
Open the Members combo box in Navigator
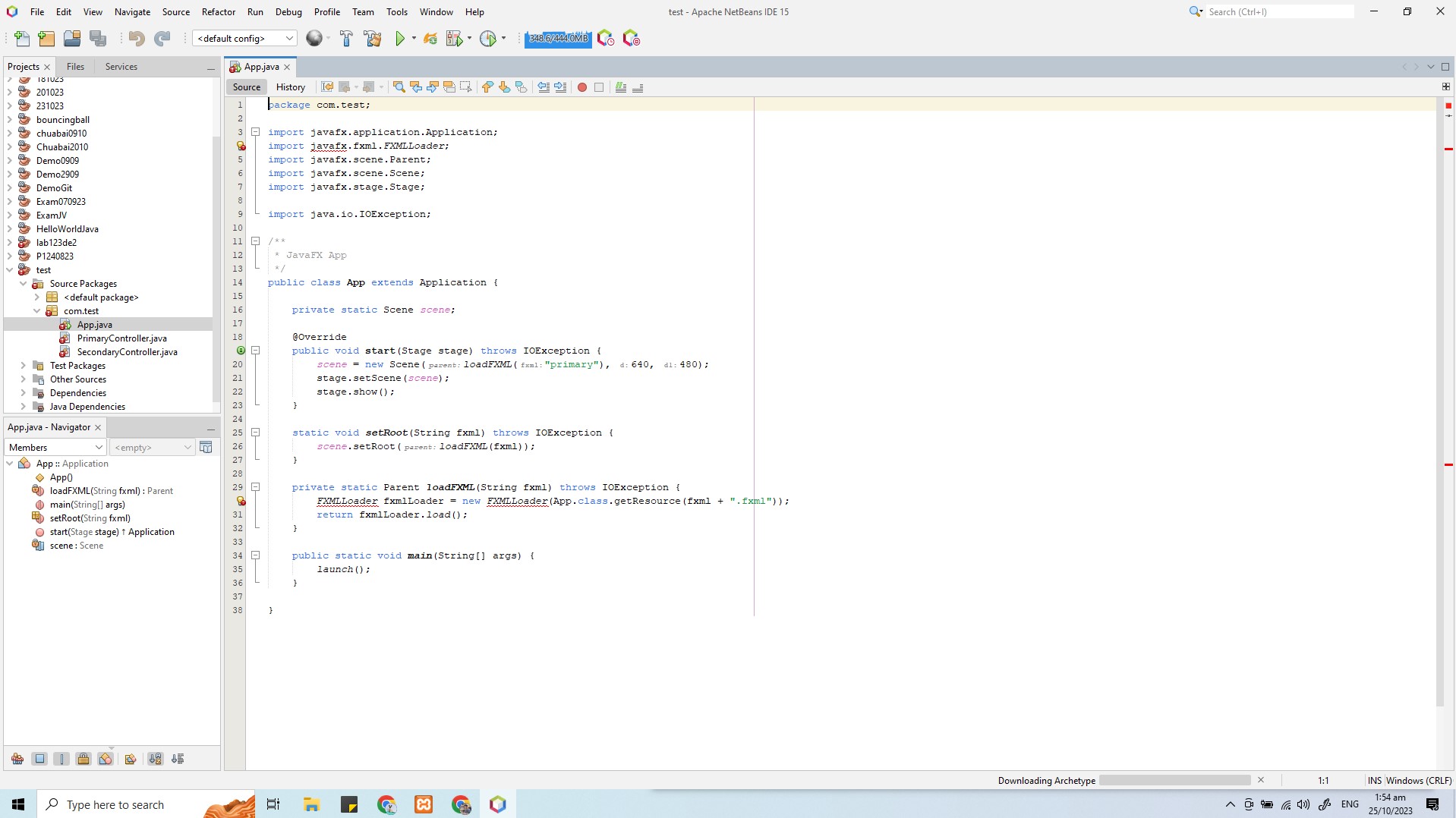(x=55, y=448)
